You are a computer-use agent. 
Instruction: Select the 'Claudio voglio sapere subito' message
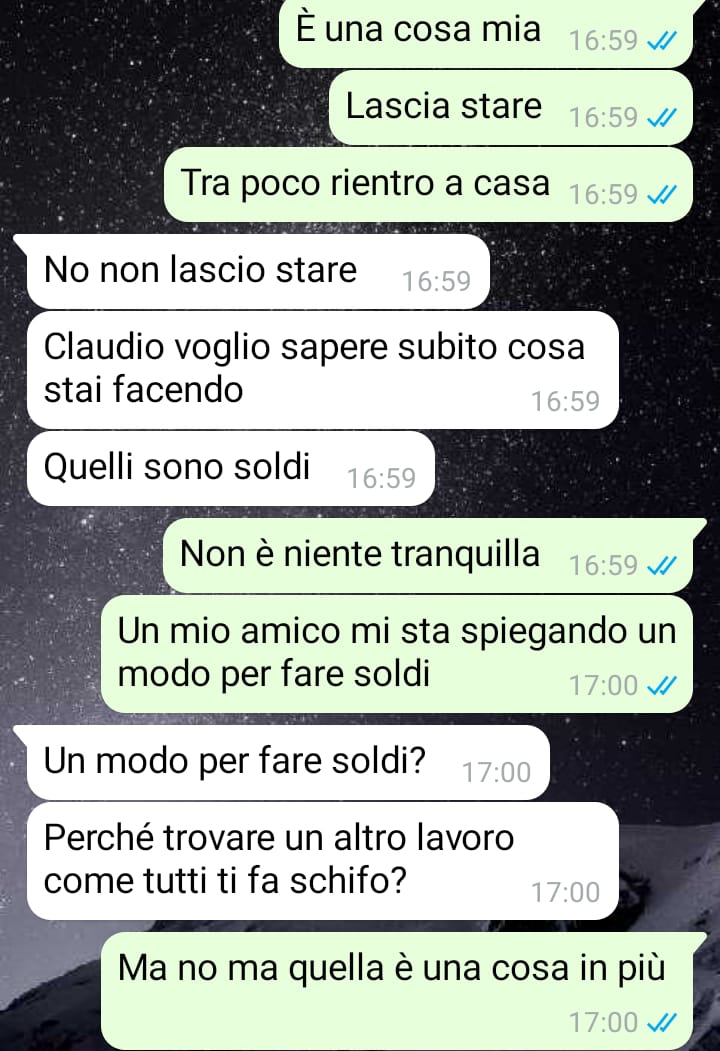tap(322, 370)
